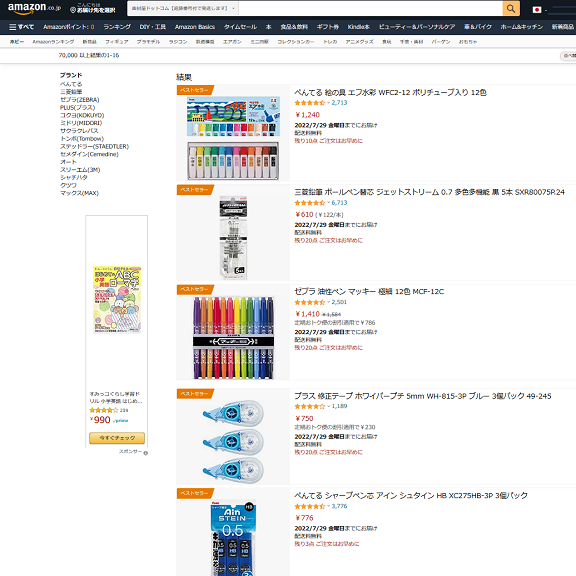Open the ランキング nav menu item
The height and width of the screenshot is (576, 576).
[117, 27]
